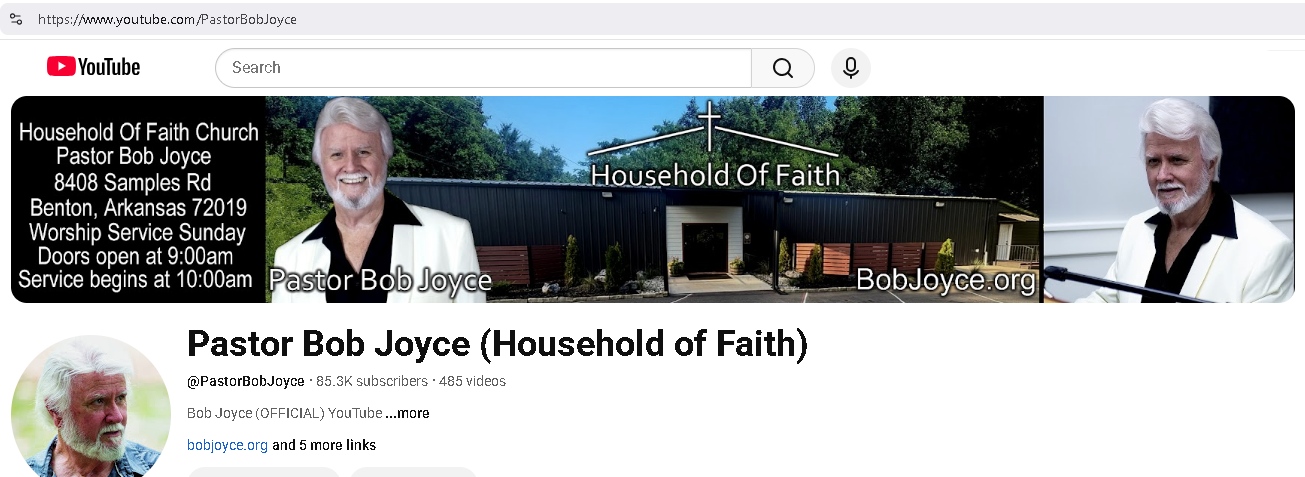Screen dimensions: 1305x477
Task: Expand the channel description with ...more
Action: tap(407, 413)
